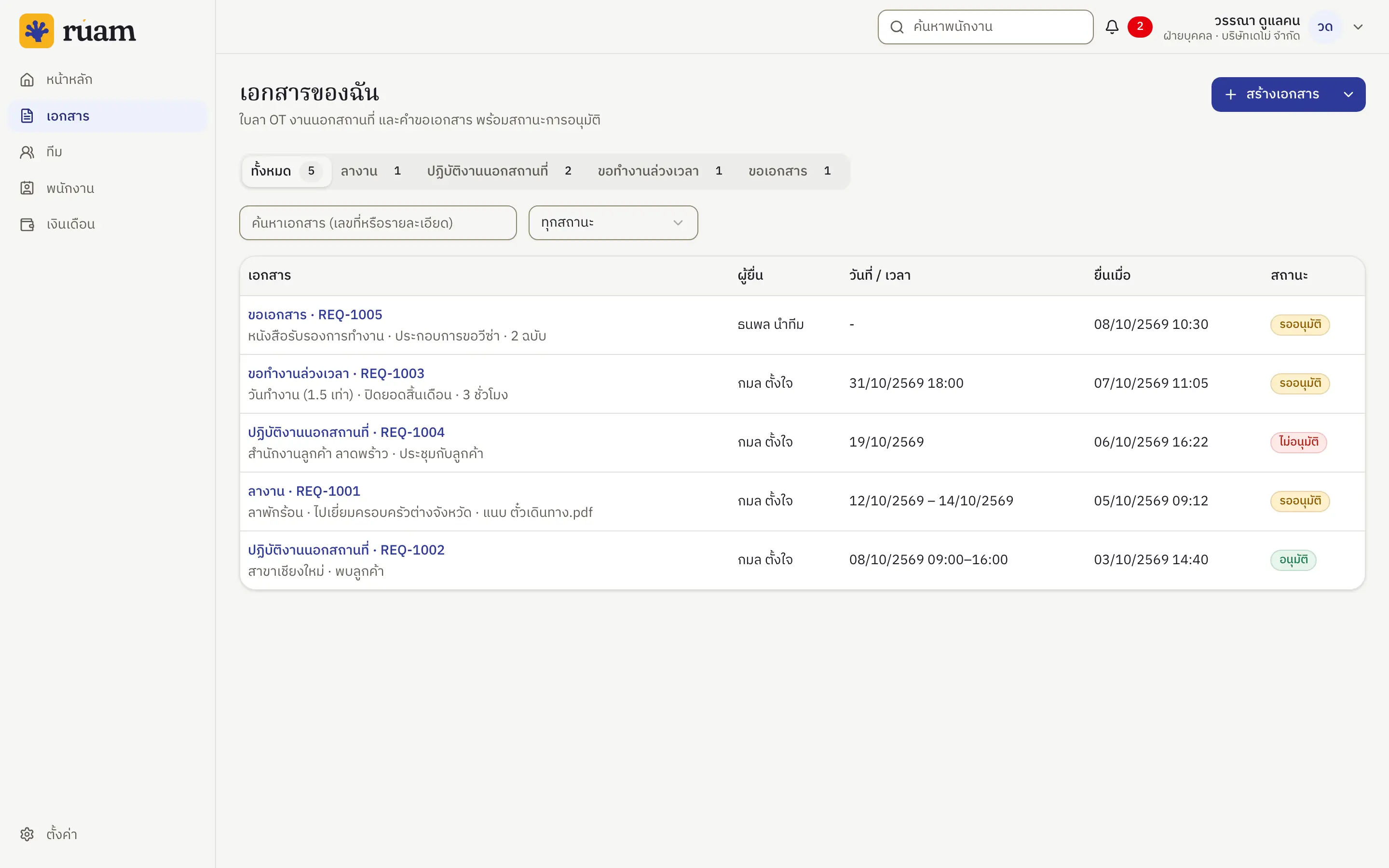Click the ผู้ยื่น column header
The width and height of the screenshot is (1389, 868).
tap(750, 275)
